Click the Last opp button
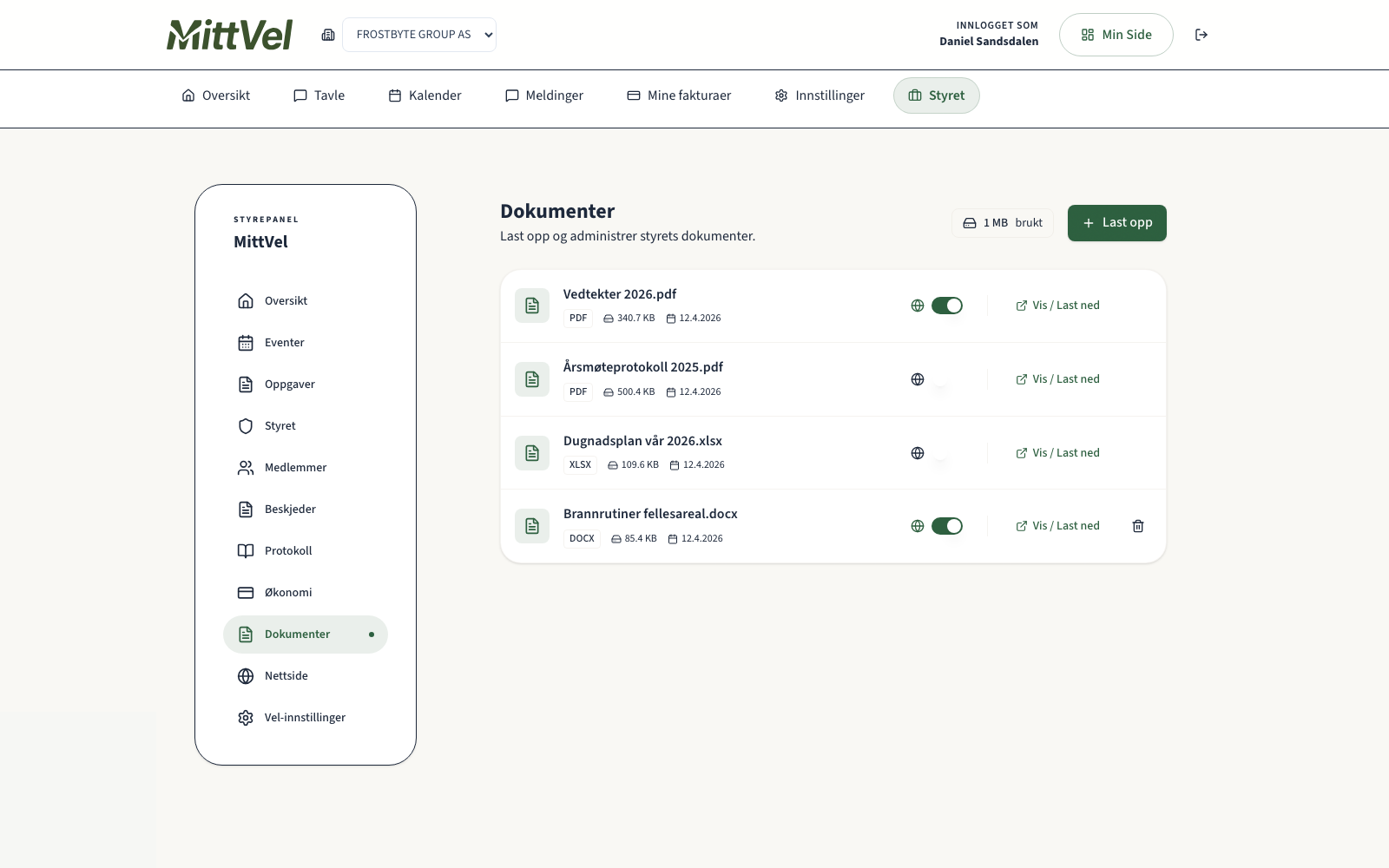The image size is (1389, 868). pyautogui.click(x=1116, y=223)
